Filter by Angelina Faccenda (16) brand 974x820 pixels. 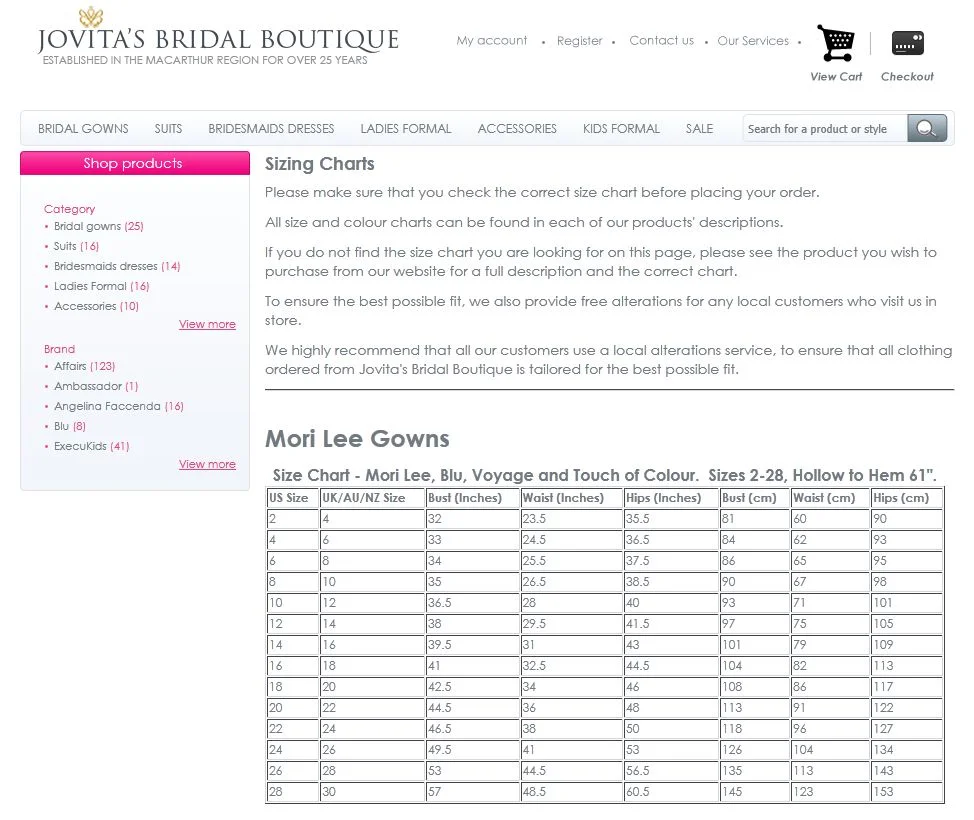(119, 406)
